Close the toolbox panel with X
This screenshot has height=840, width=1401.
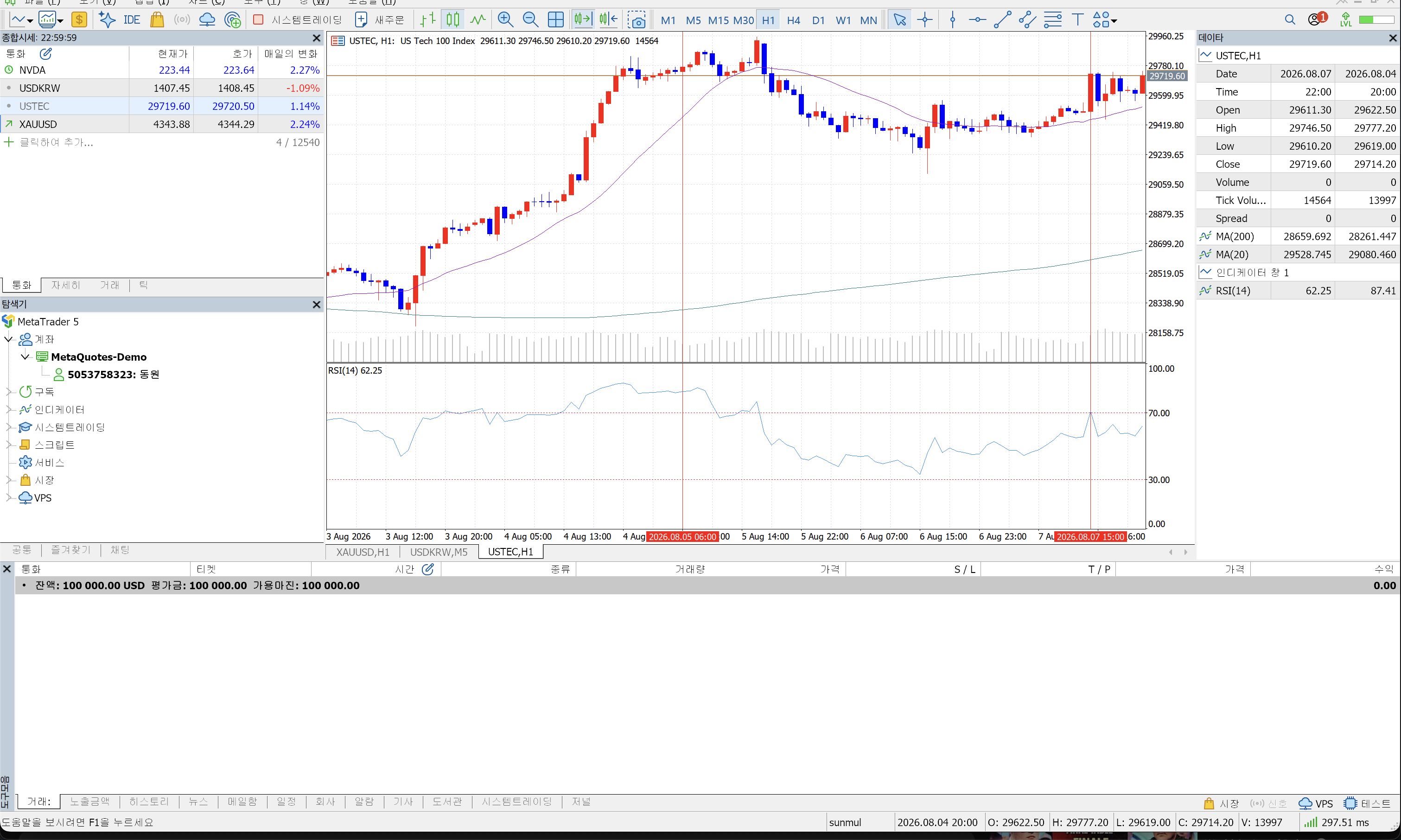pyautogui.click(x=7, y=568)
